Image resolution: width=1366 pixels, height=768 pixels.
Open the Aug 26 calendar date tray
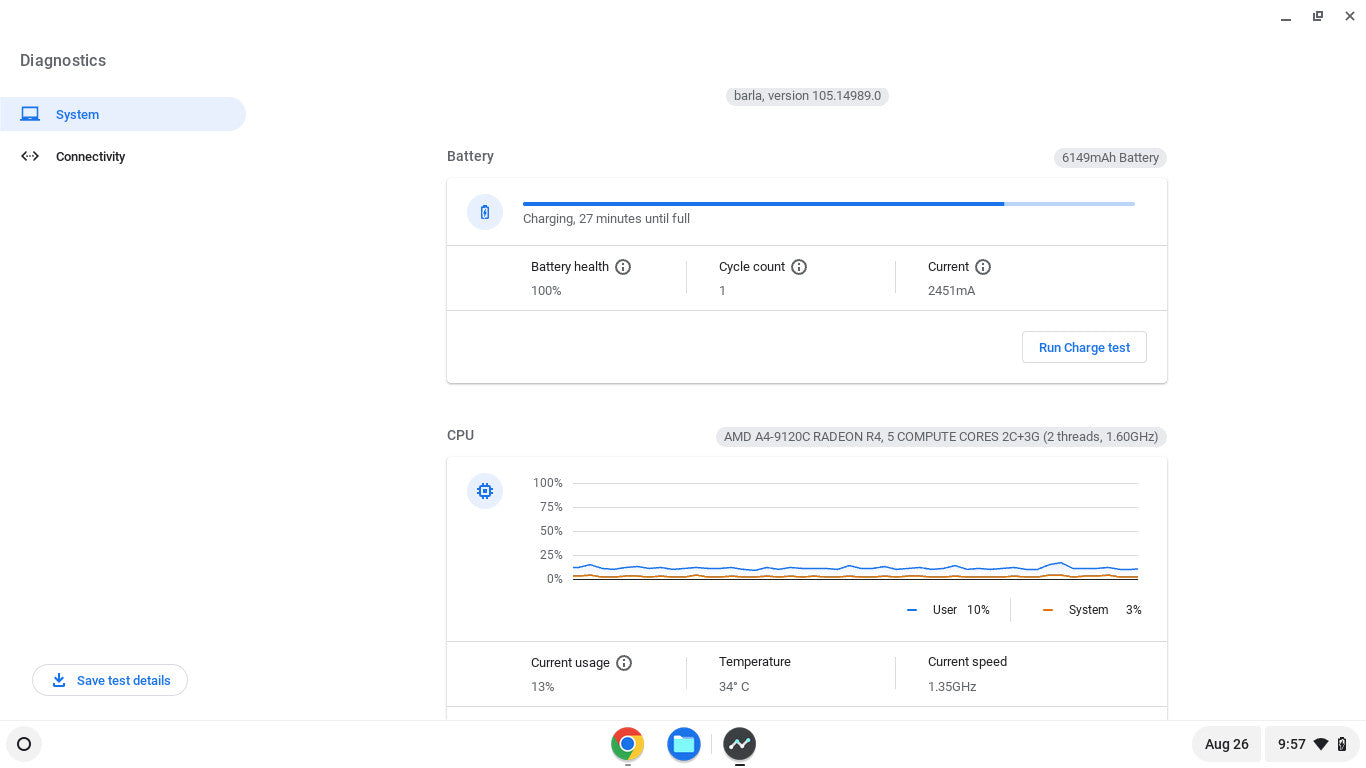click(x=1226, y=744)
